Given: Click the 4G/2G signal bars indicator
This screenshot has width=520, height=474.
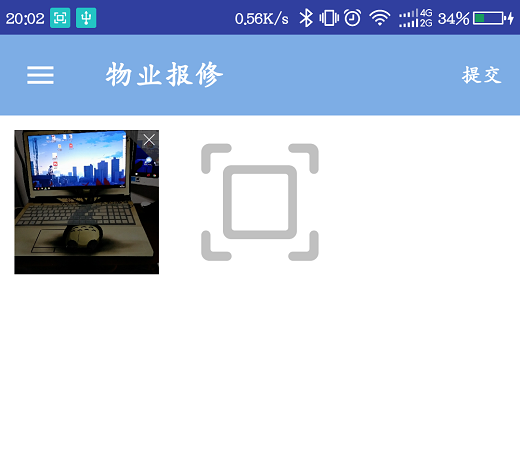Looking at the screenshot, I should coord(416,18).
